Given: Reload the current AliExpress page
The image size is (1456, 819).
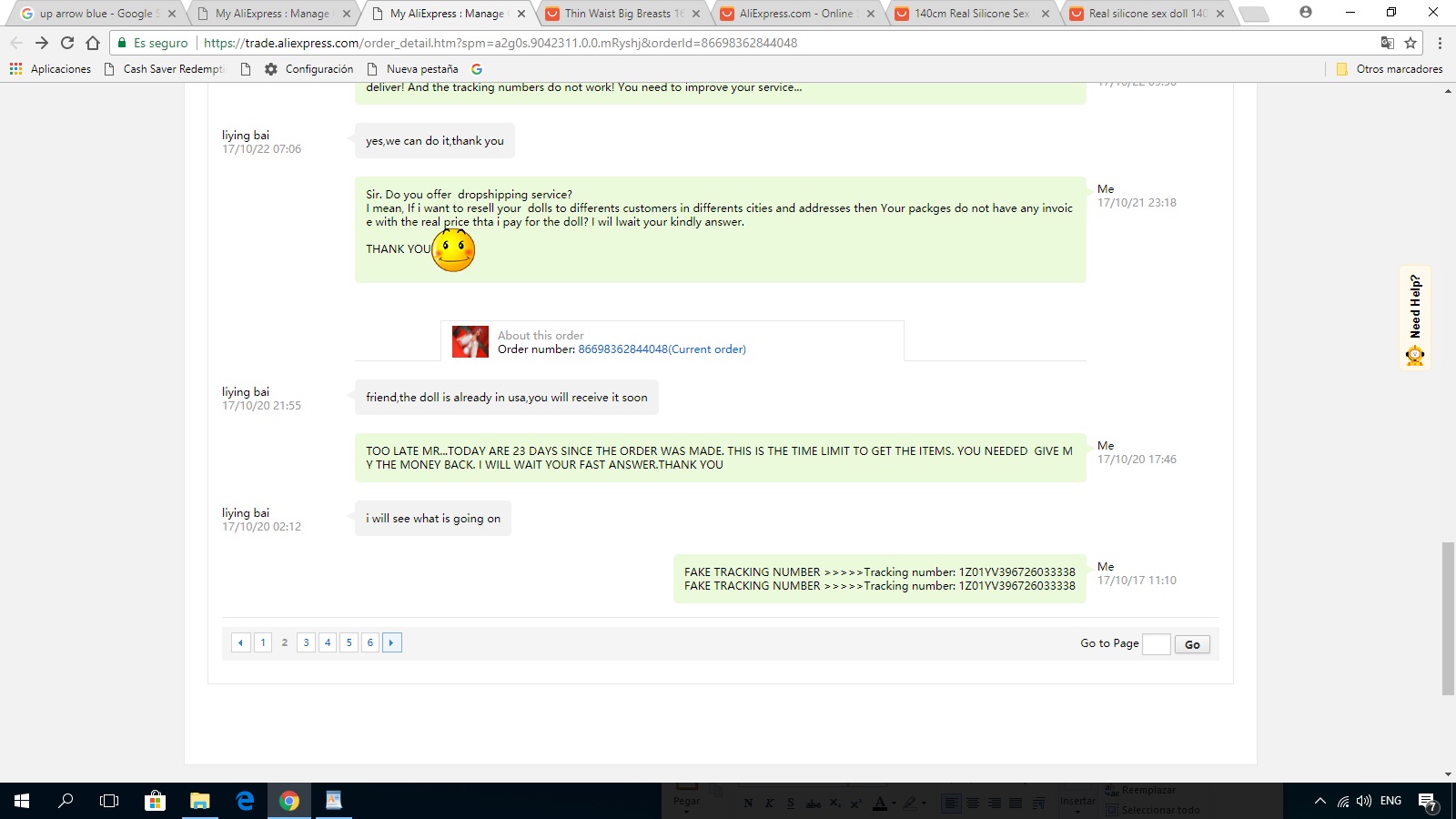Looking at the screenshot, I should coord(67,43).
